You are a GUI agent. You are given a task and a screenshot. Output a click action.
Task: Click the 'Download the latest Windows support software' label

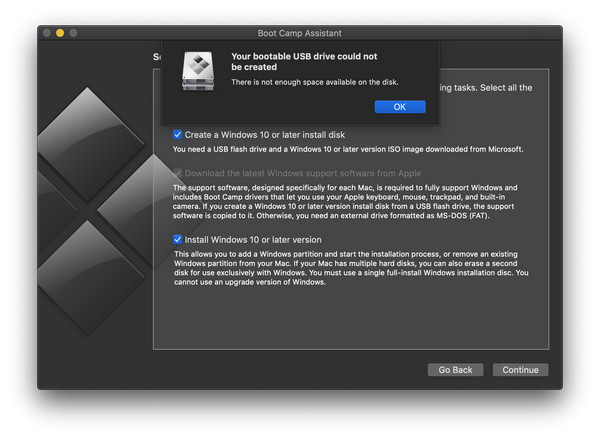303,173
